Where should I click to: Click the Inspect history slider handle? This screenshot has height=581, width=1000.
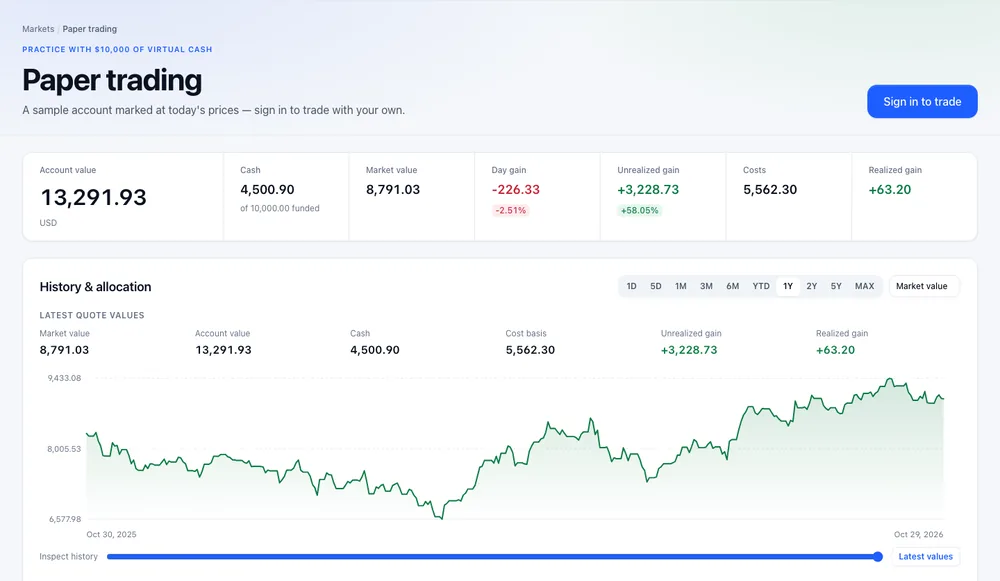[x=878, y=557]
